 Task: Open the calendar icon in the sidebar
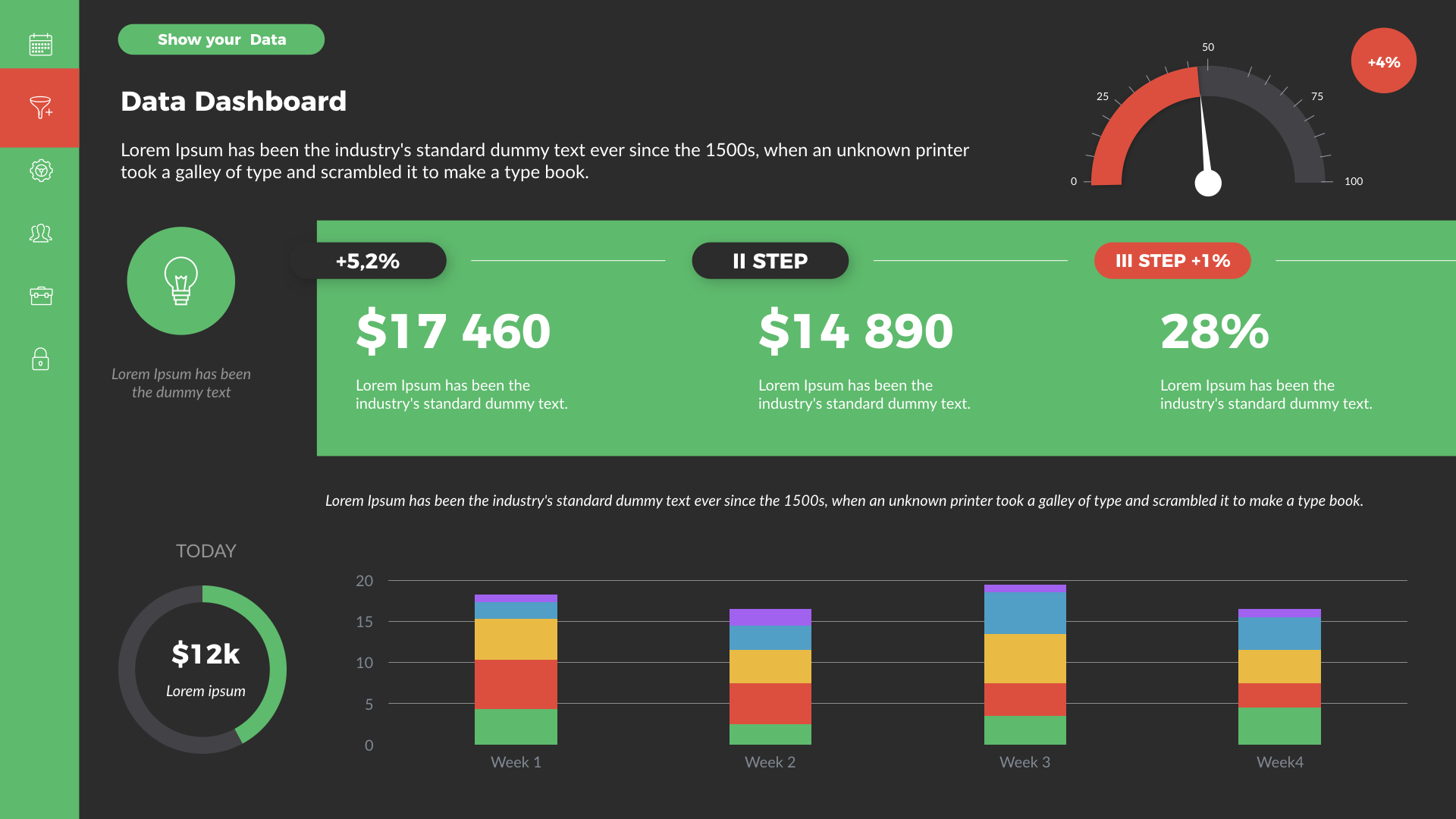(39, 44)
